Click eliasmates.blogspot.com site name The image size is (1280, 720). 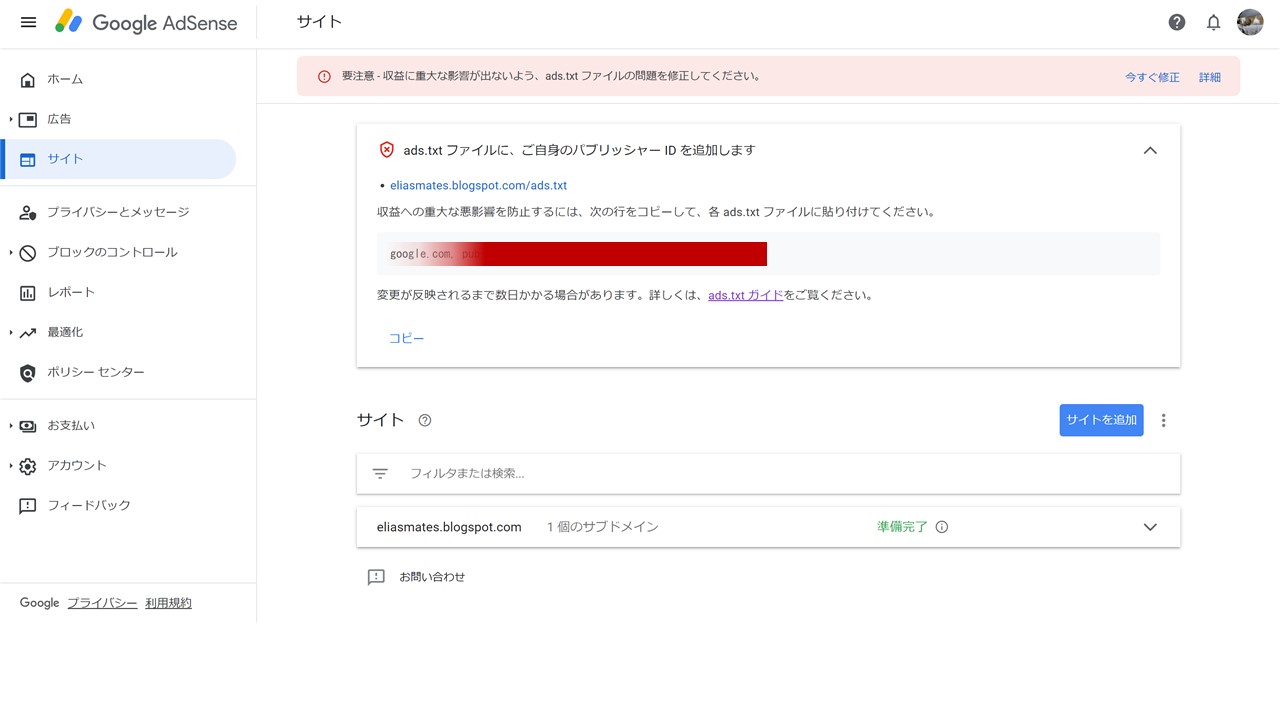(449, 527)
